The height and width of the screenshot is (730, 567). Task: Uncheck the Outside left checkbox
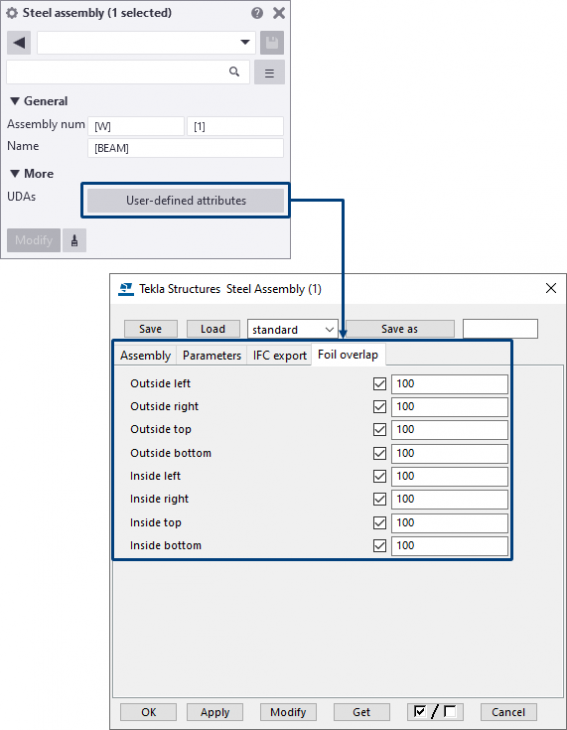379,384
